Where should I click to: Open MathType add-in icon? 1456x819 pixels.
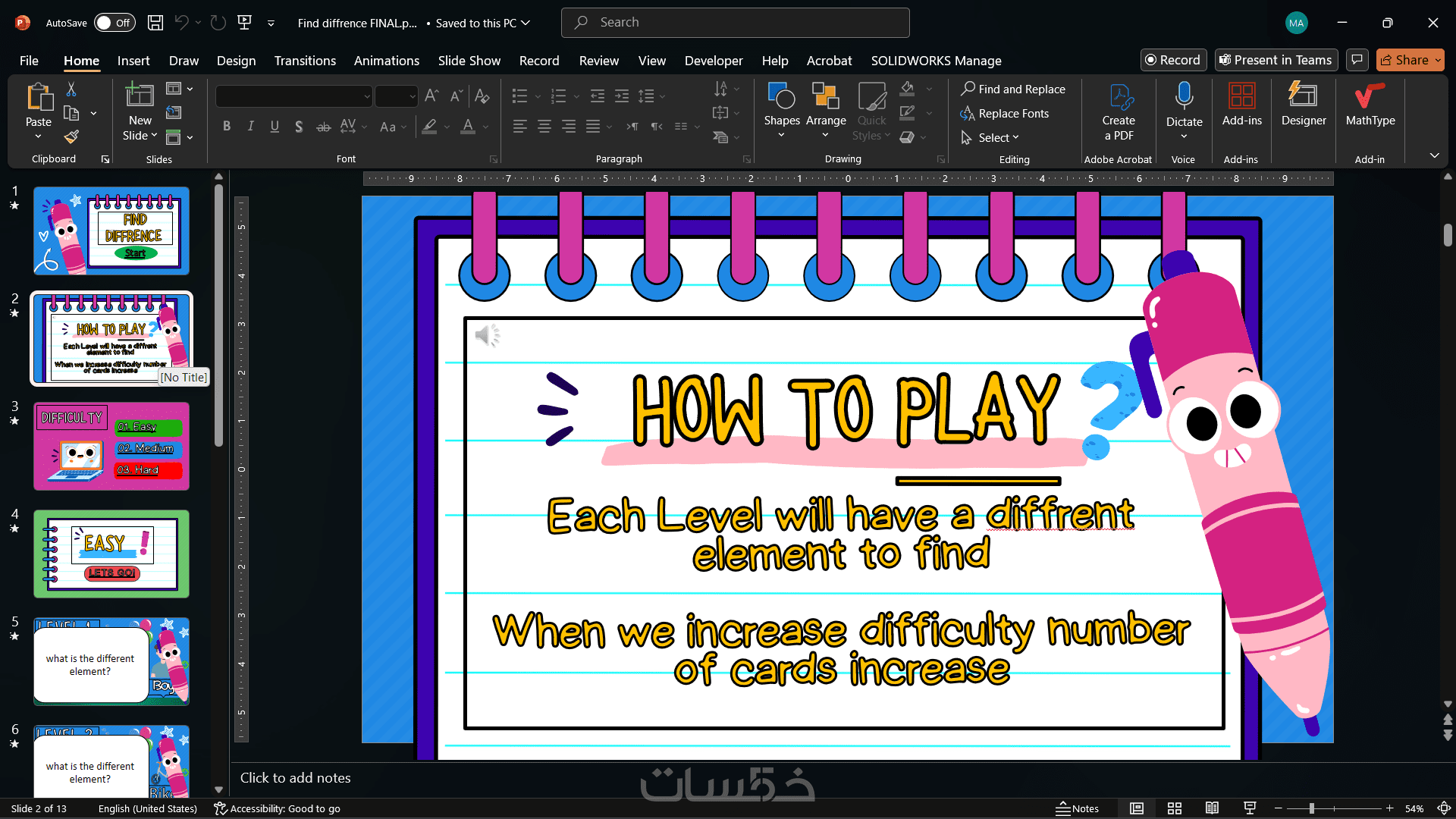click(1370, 97)
